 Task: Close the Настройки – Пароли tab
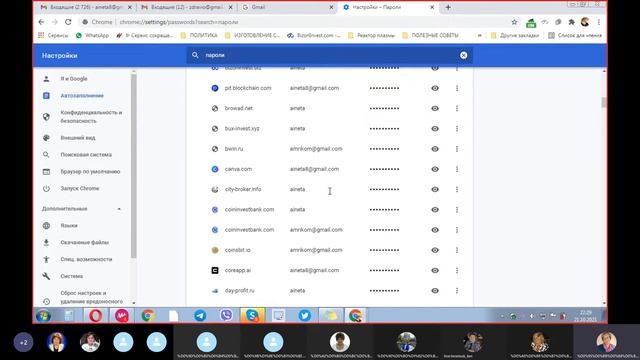click(432, 7)
